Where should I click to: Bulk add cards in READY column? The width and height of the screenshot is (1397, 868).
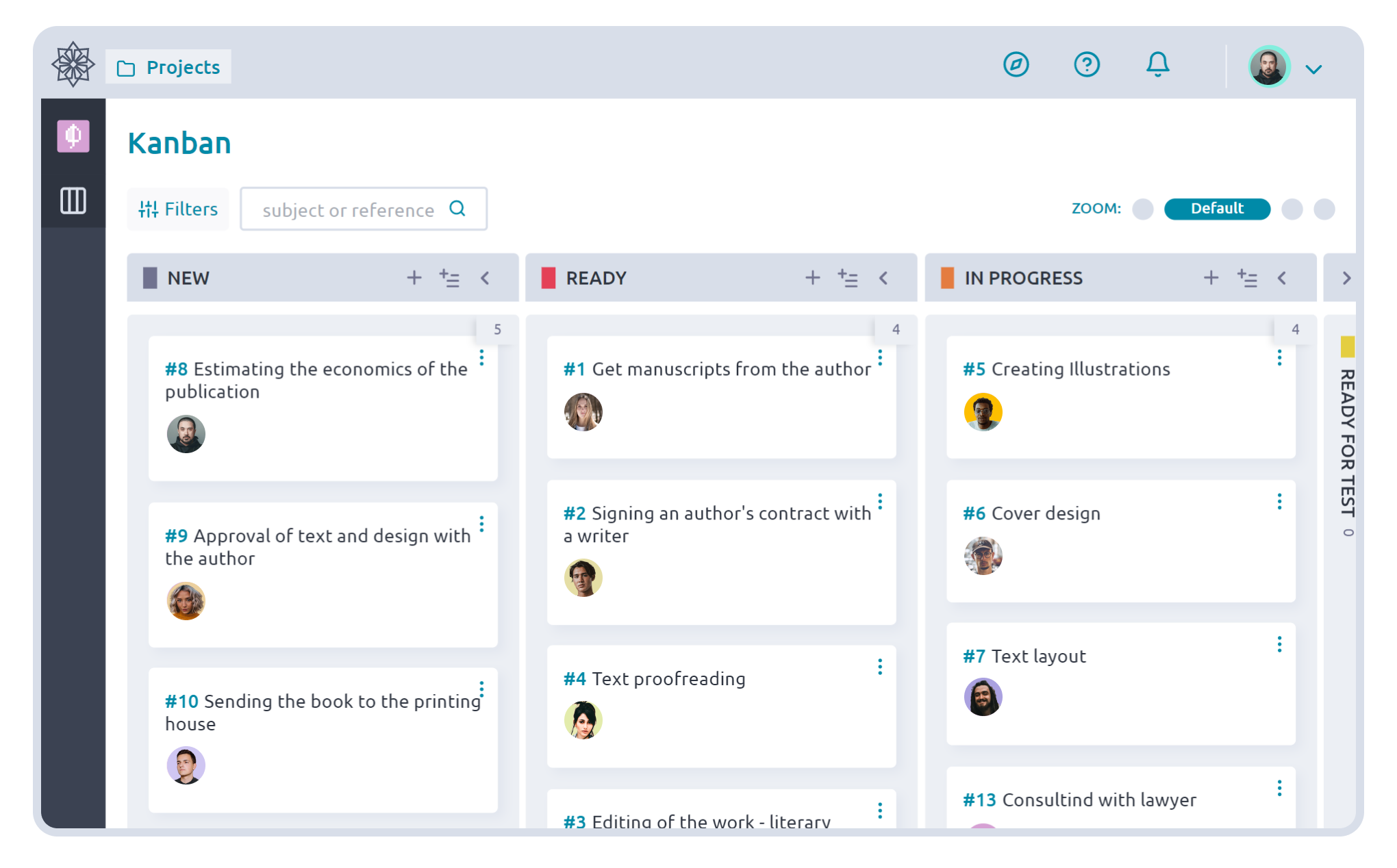[848, 277]
